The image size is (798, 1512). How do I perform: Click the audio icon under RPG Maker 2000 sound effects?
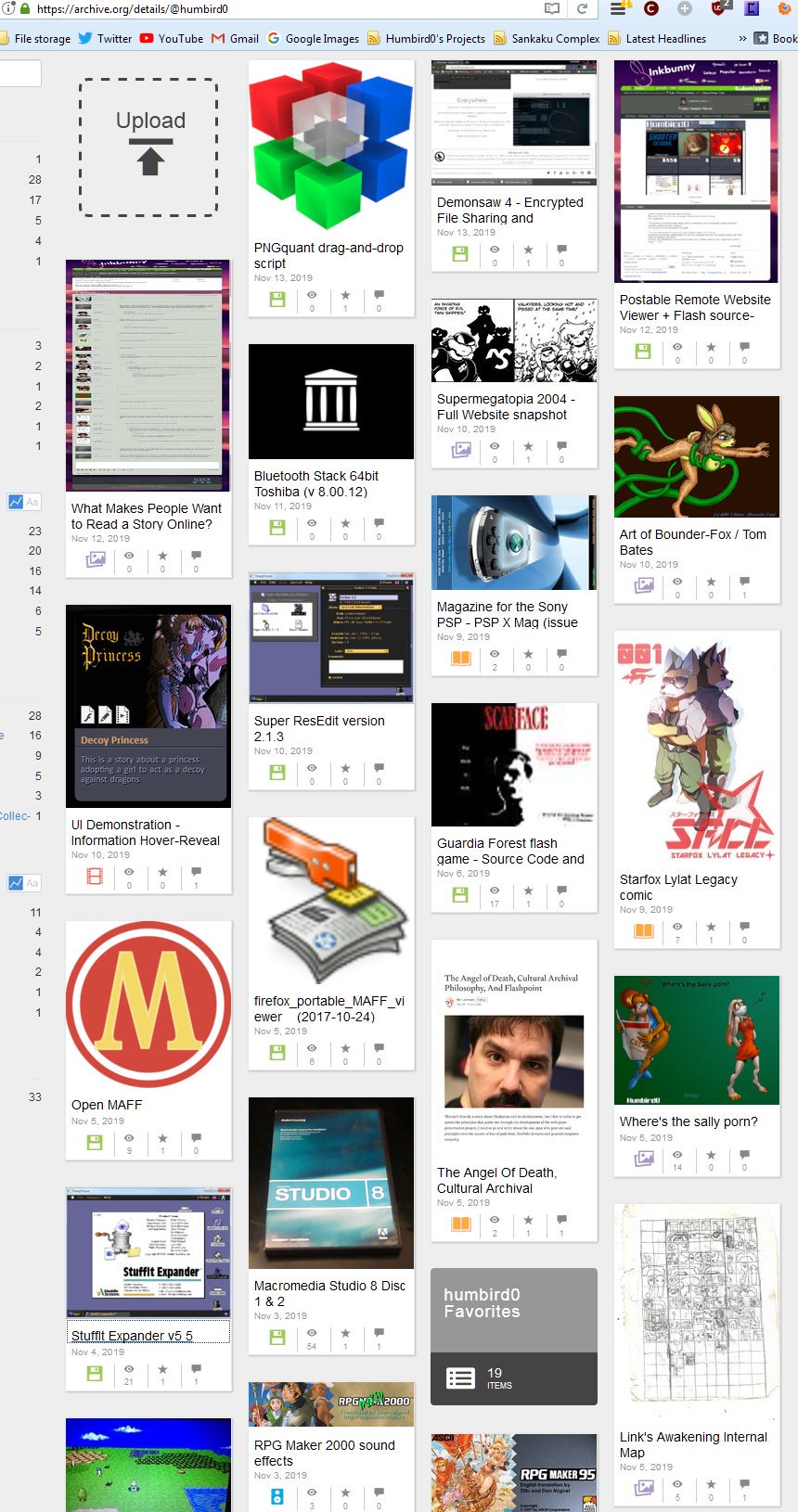coord(277,1496)
